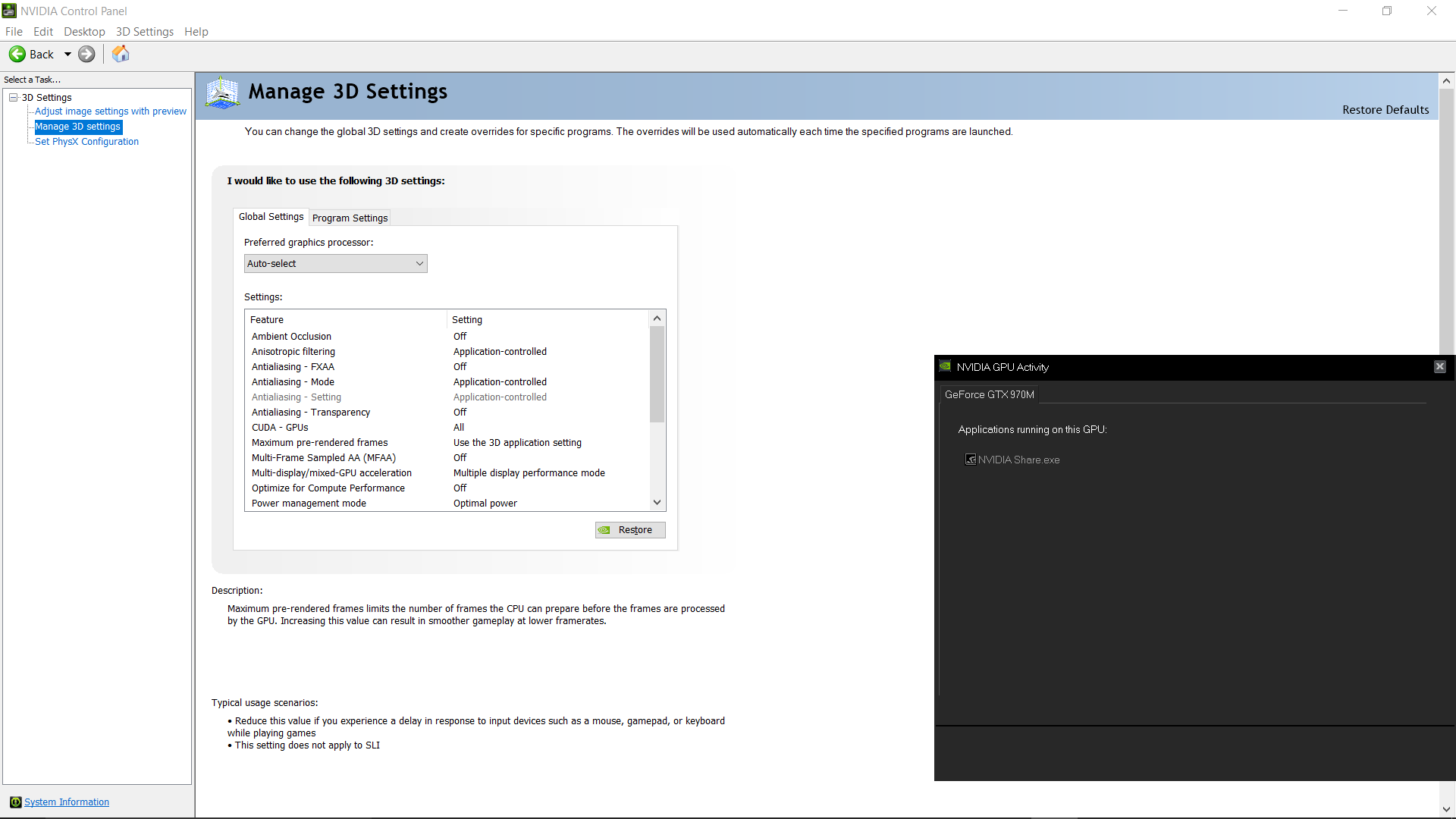Click the Restore button
Image resolution: width=1456 pixels, height=819 pixels.
(629, 530)
